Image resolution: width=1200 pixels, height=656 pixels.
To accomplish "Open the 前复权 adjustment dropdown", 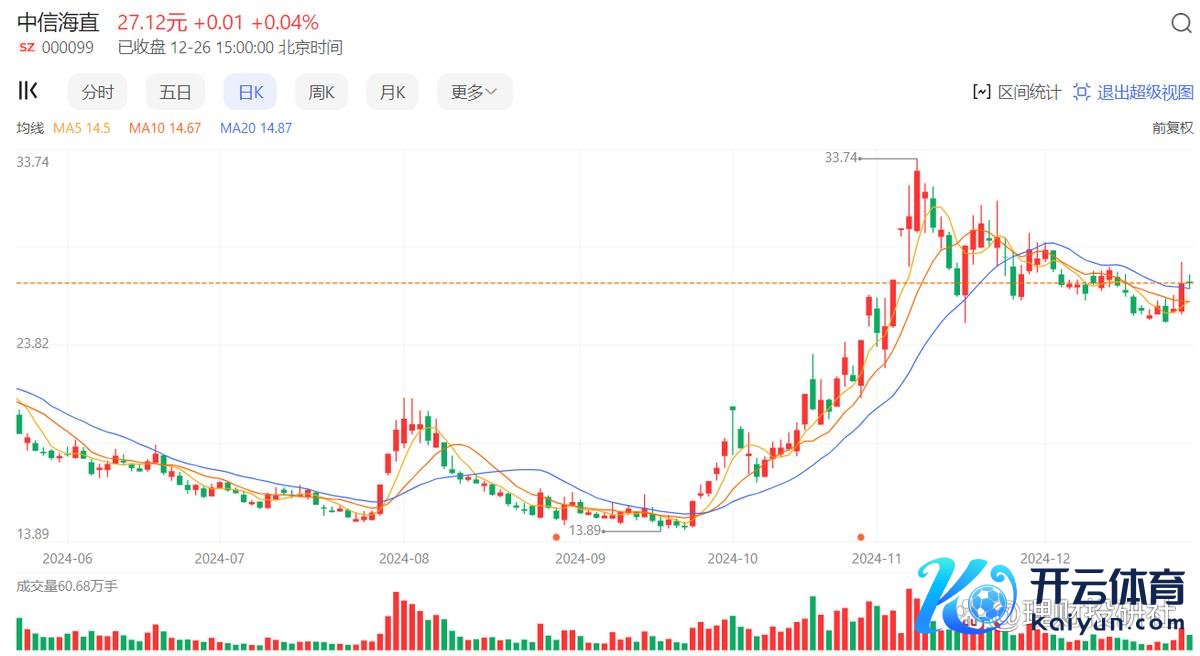I will point(1172,128).
